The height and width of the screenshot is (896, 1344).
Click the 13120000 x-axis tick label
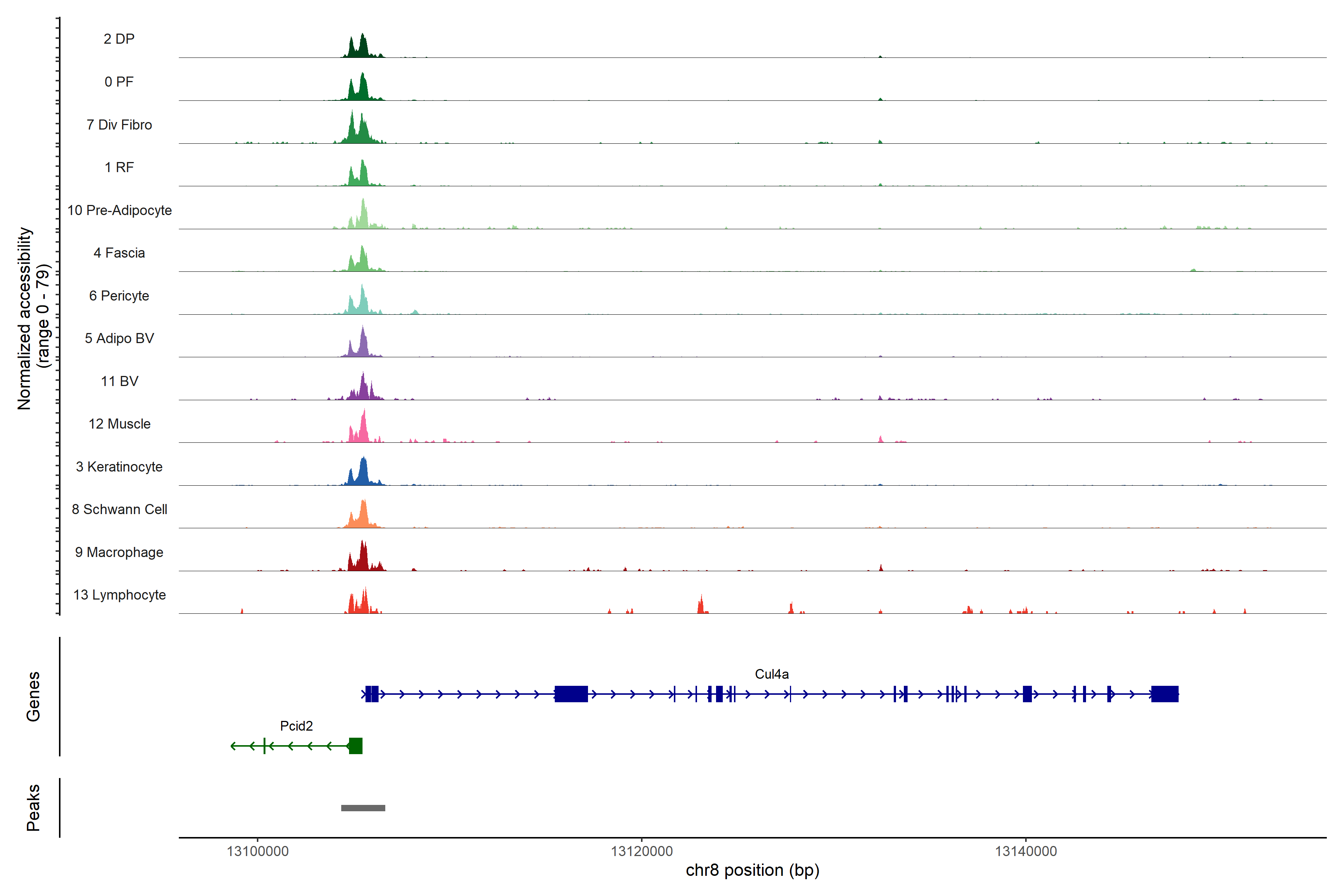[641, 851]
